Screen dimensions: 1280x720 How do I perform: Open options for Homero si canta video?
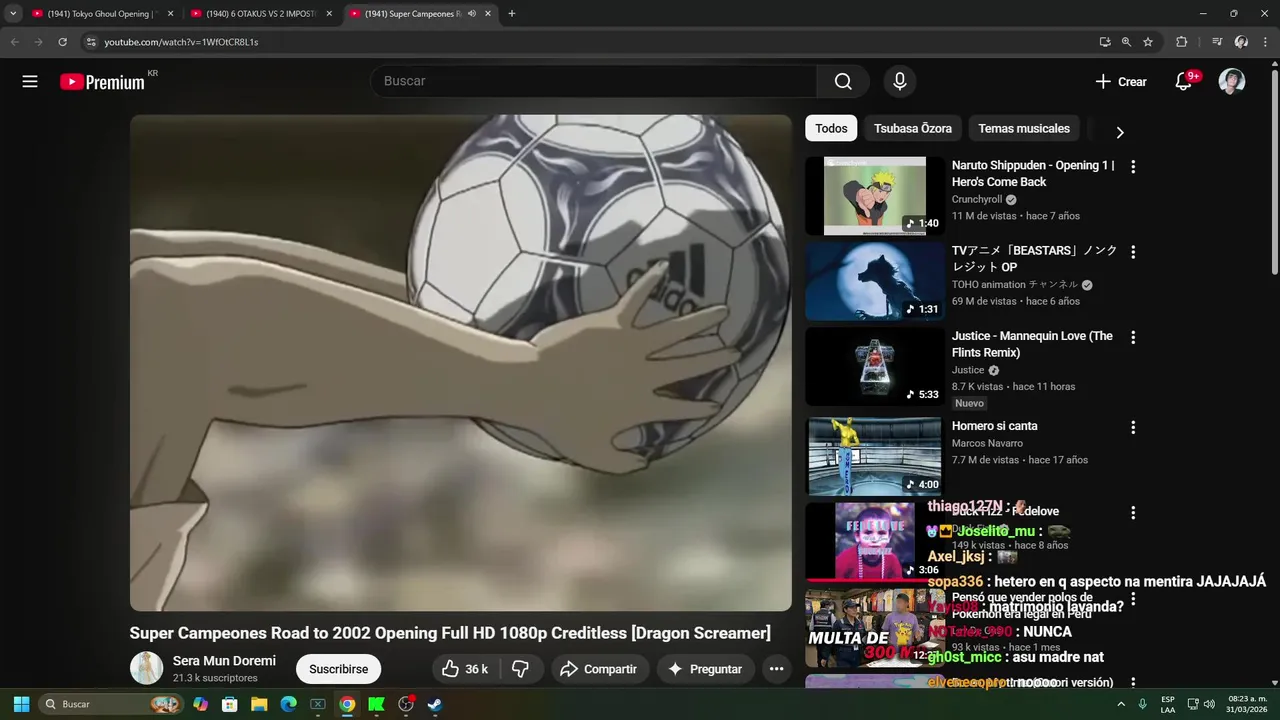click(x=1133, y=427)
